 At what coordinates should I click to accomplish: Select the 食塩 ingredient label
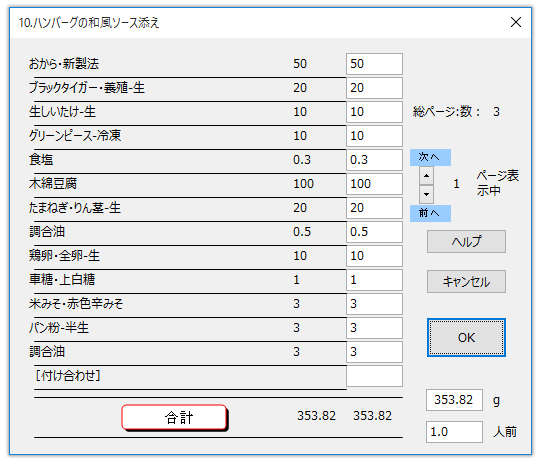[x=41, y=160]
